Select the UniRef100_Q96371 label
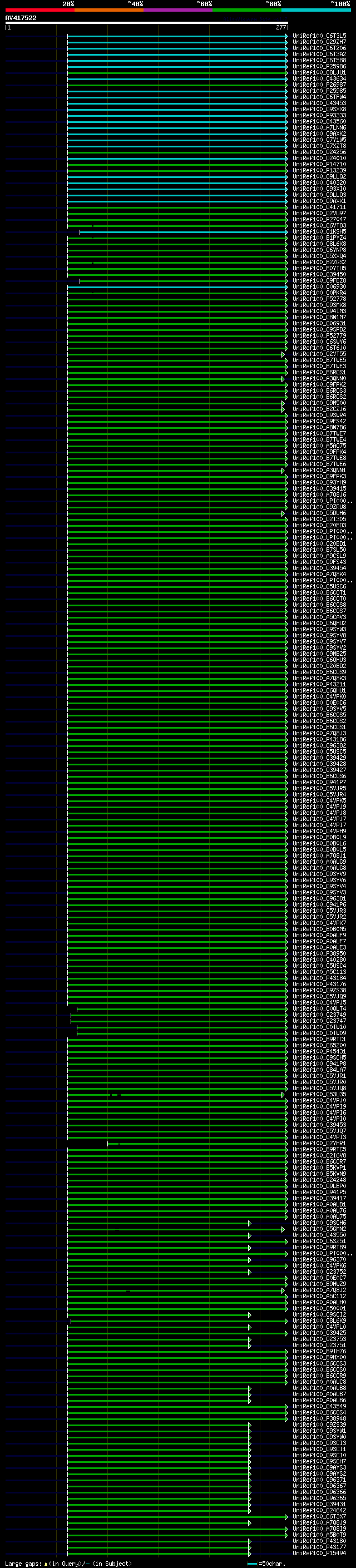Viewport: 356px width, 1568px height. [319, 1480]
